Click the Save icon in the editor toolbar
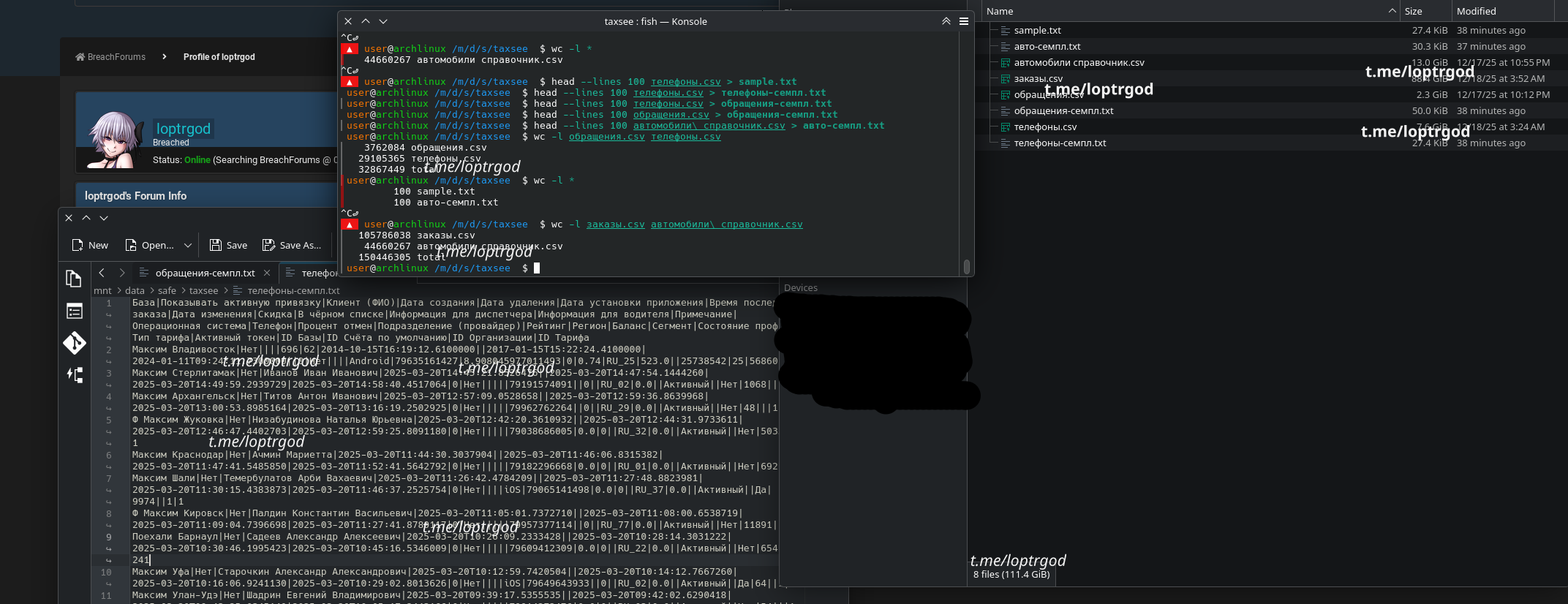 coord(216,245)
